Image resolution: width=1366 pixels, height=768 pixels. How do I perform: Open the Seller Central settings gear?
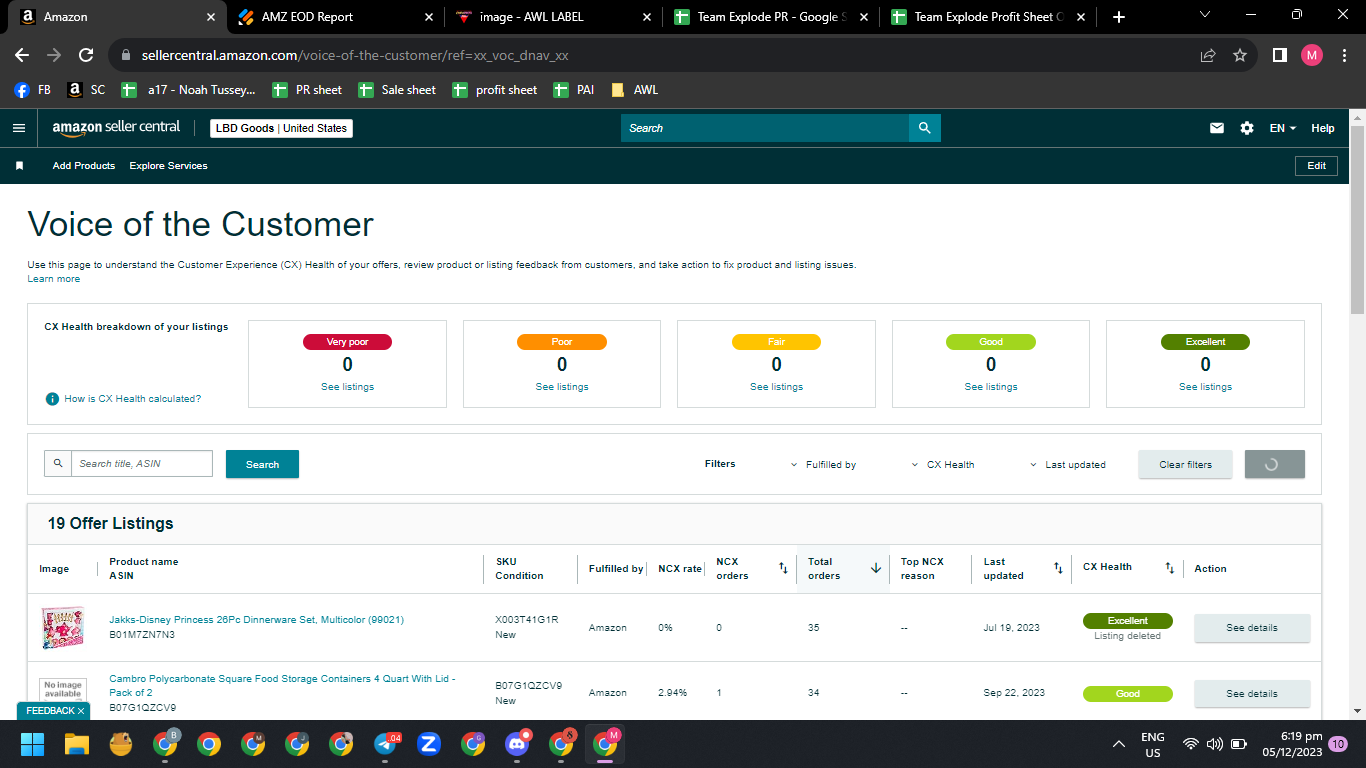1246,128
